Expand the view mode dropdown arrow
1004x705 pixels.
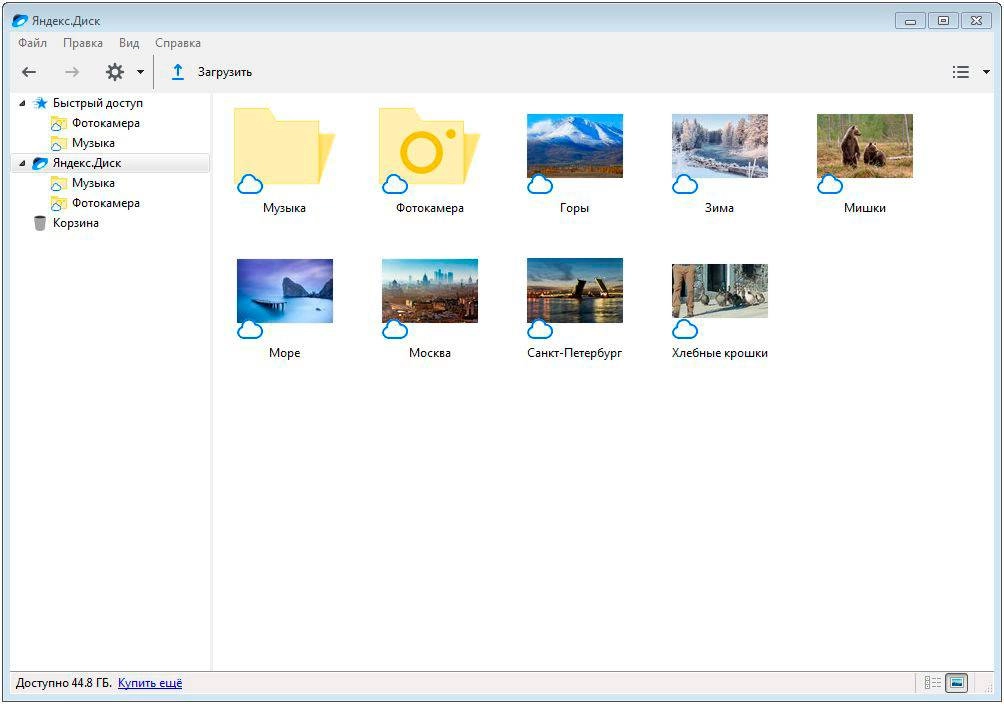986,72
